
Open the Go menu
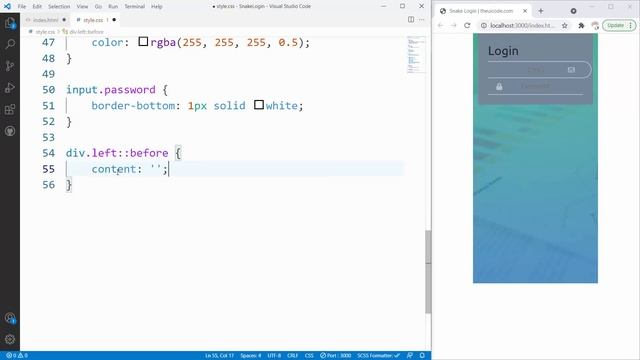pos(98,7)
